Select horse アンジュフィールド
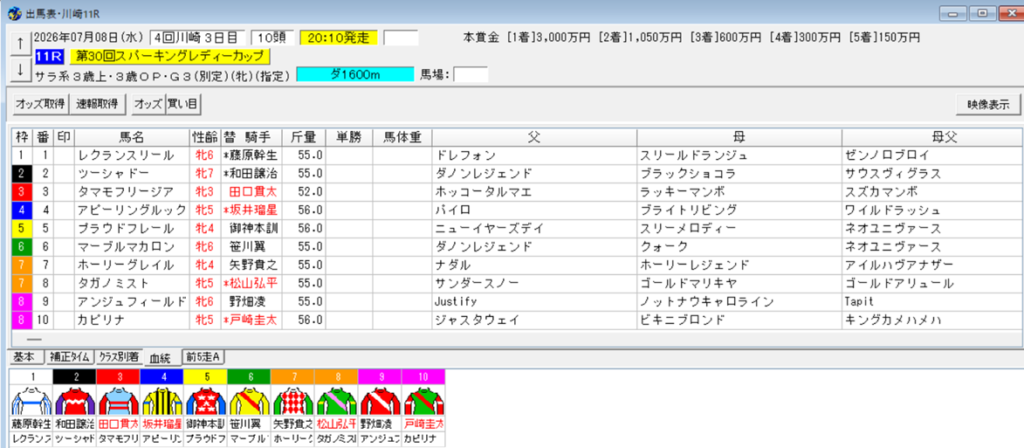The width and height of the screenshot is (1024, 448). [131, 302]
